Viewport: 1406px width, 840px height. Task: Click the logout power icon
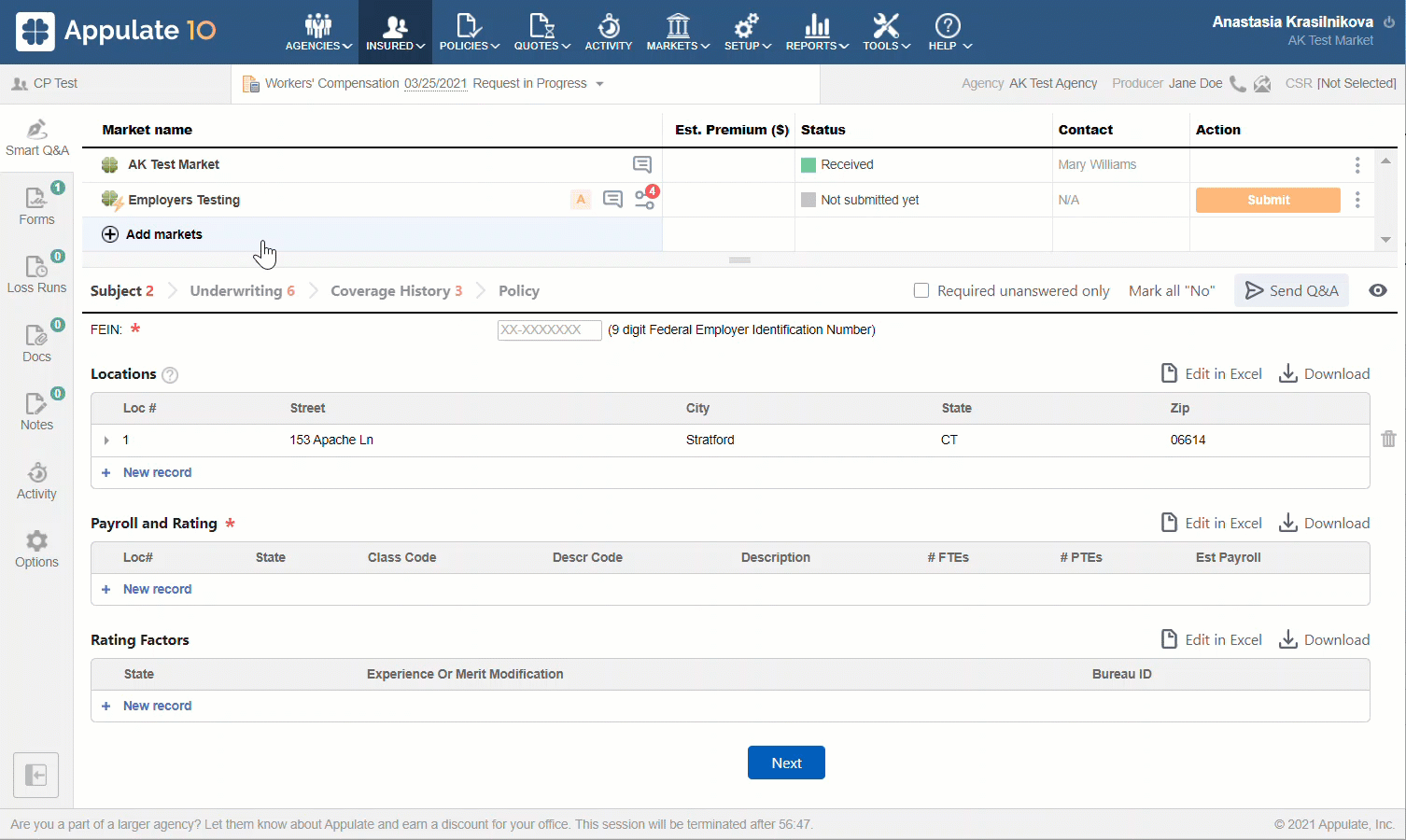point(1389,22)
